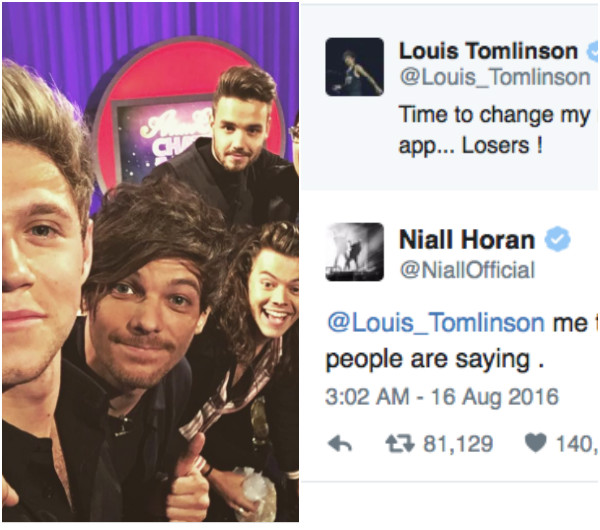Click the 81,129 retweet count
Image resolution: width=600 pixels, height=530 pixels.
[458, 444]
